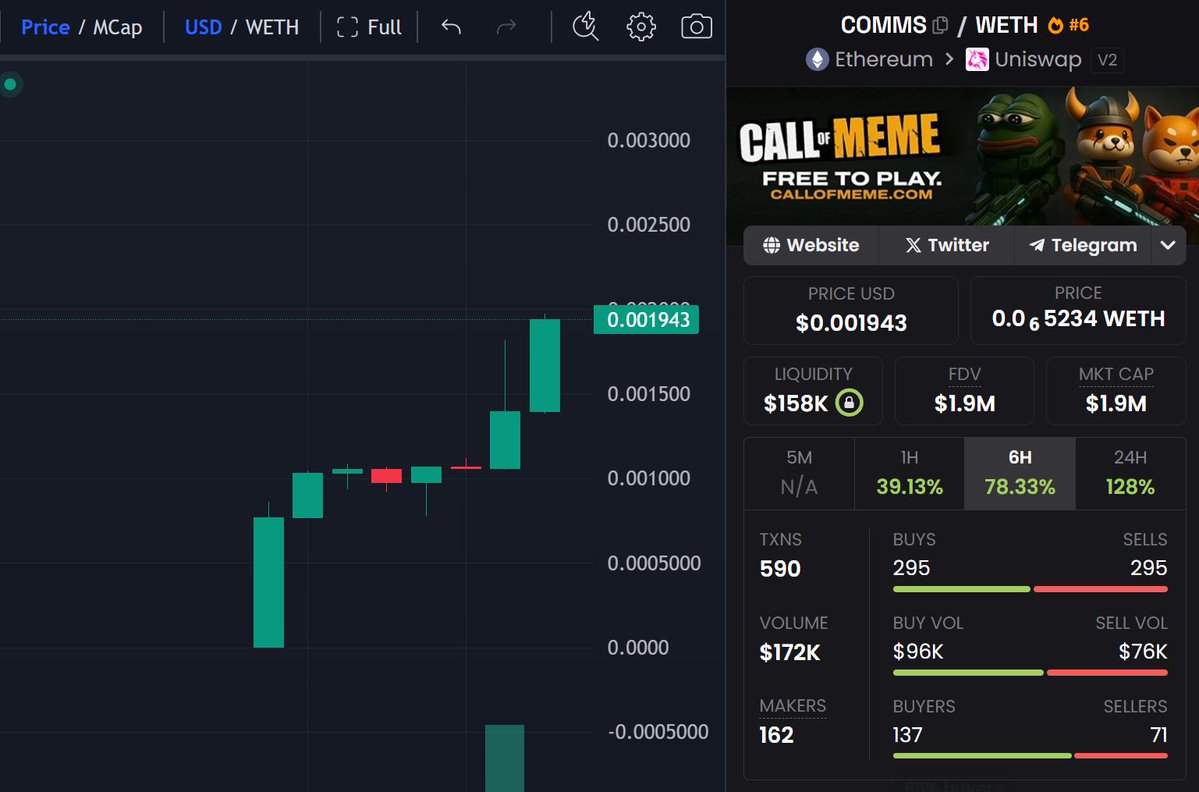Expand more social links chevron
The image size is (1199, 792).
click(x=1168, y=245)
